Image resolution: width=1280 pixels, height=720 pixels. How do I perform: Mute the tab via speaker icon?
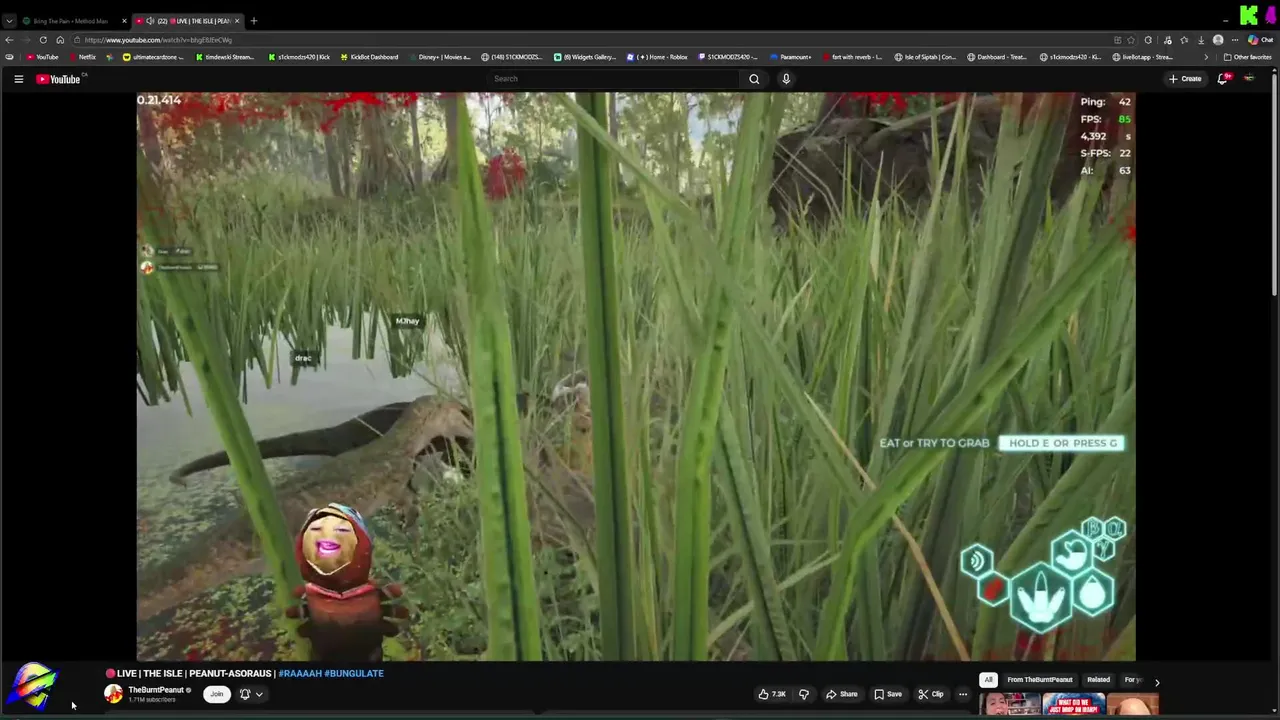[150, 21]
